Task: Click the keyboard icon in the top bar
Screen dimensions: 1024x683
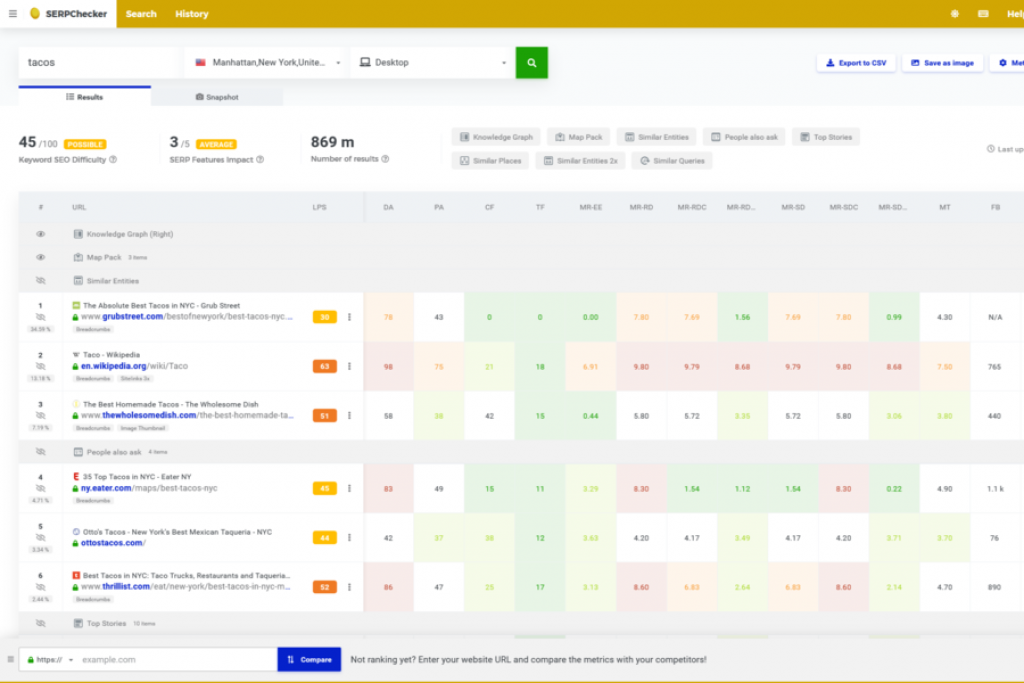Action: tap(983, 14)
